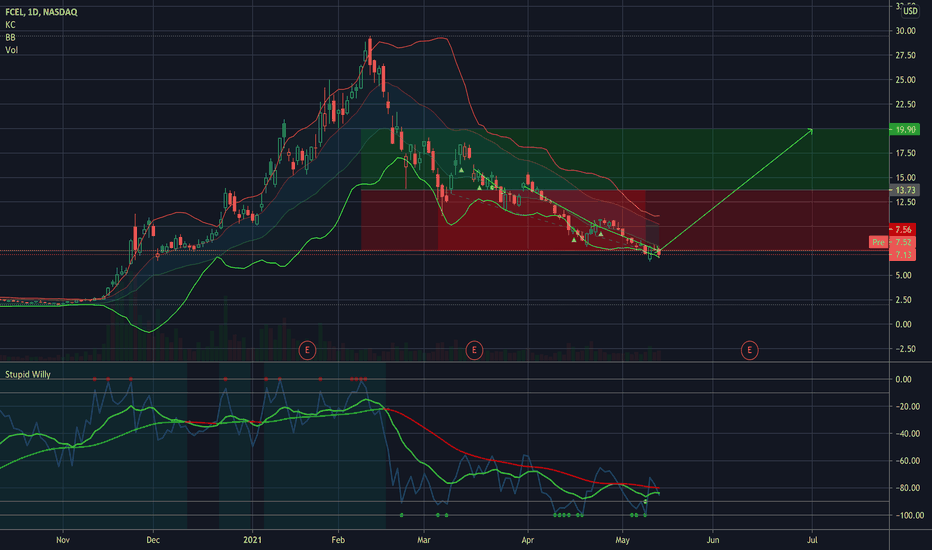Select the Vol indicator legend
The height and width of the screenshot is (550, 932).
11,50
